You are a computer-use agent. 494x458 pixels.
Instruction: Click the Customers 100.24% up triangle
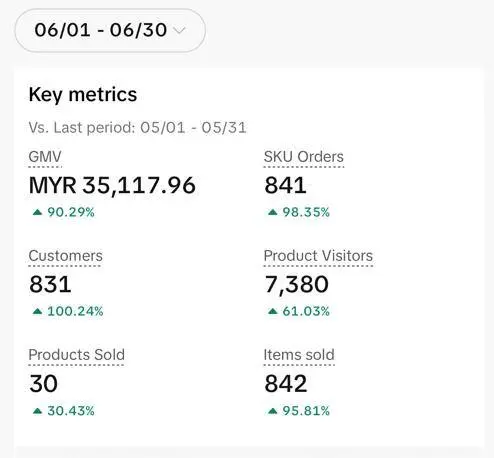37,311
